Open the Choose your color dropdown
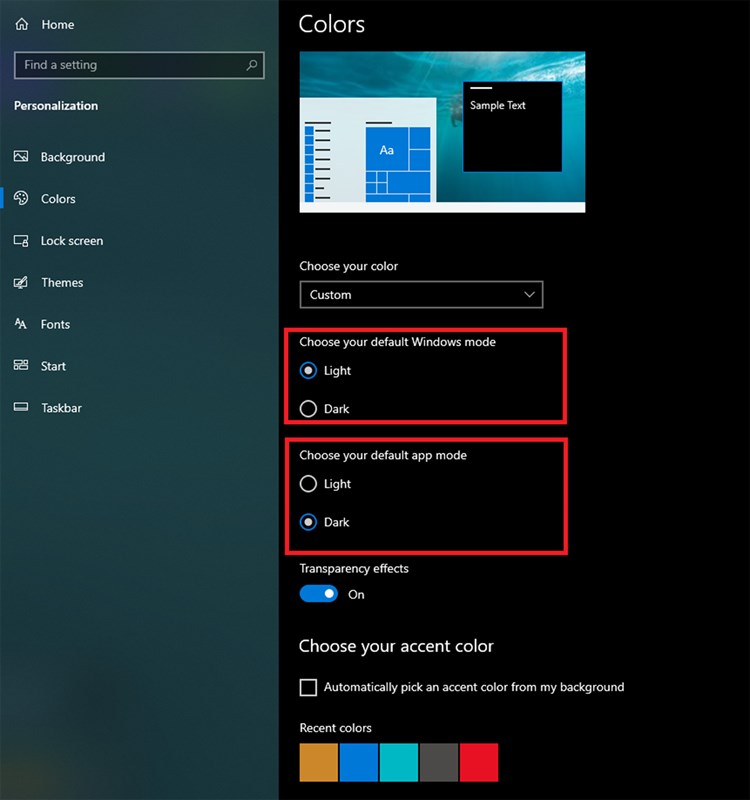The height and width of the screenshot is (800, 750). 421,294
